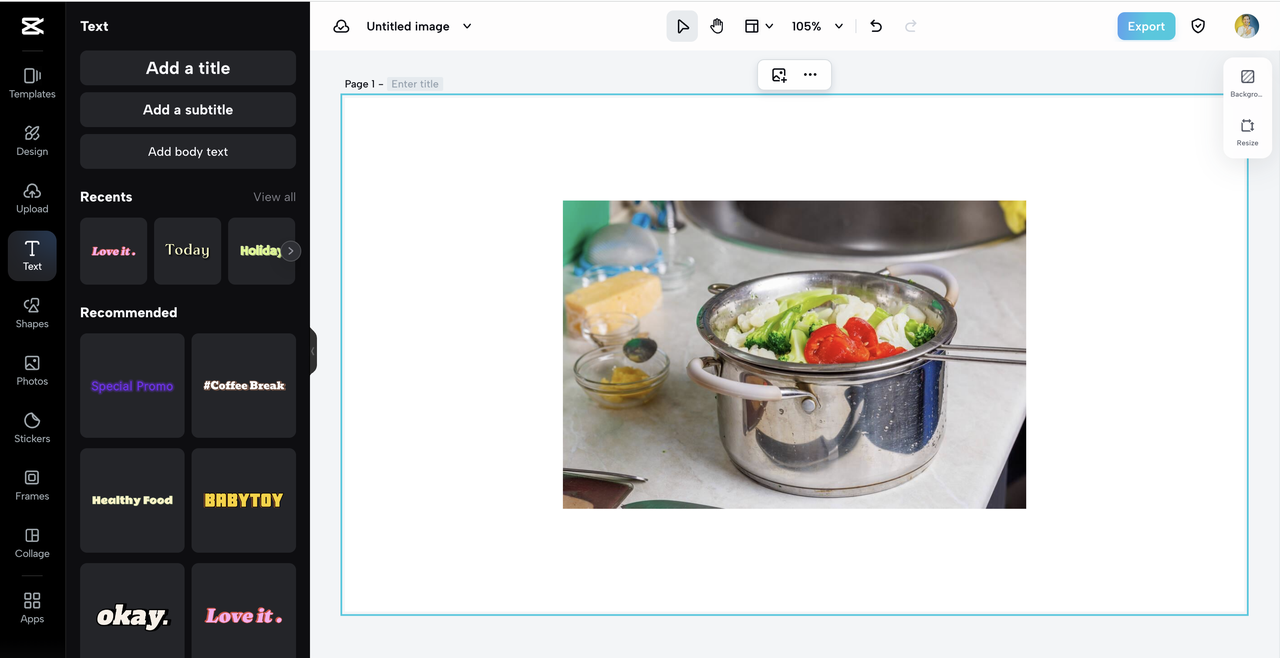The width and height of the screenshot is (1280, 658).
Task: Select the Text sidebar tab
Action: pos(32,256)
